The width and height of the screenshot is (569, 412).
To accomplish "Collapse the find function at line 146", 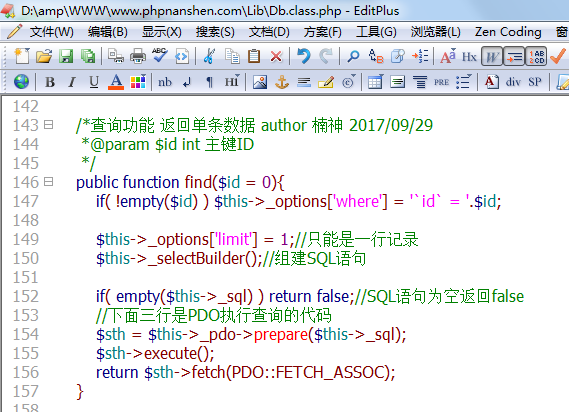I will [48, 181].
